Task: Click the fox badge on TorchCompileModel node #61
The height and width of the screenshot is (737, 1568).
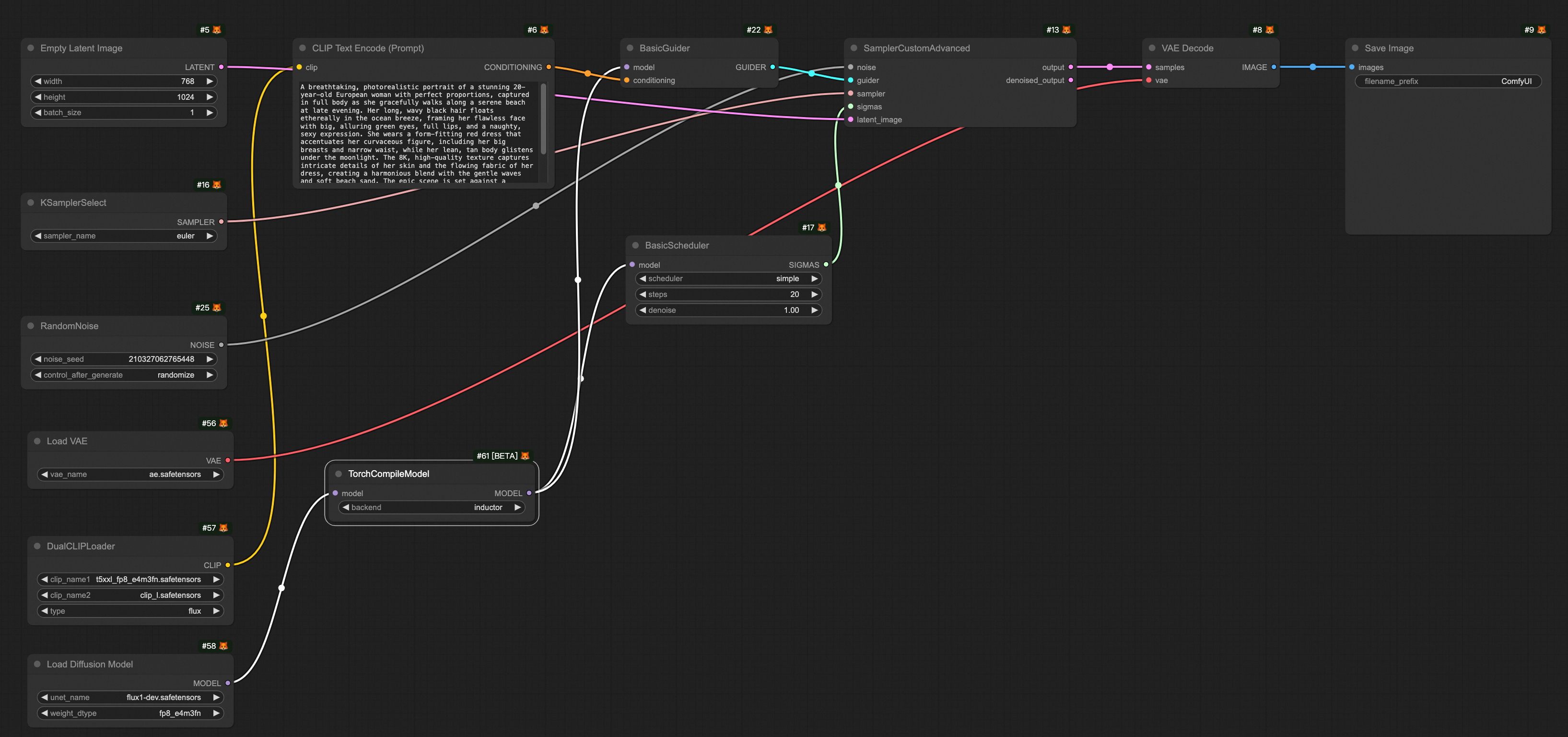Action: (526, 456)
